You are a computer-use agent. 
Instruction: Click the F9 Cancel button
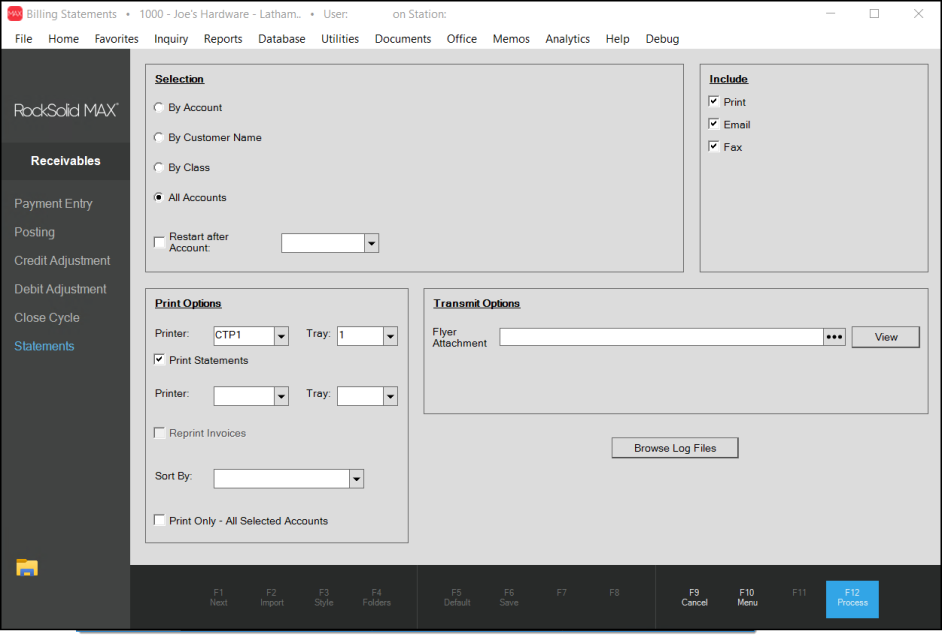point(694,597)
